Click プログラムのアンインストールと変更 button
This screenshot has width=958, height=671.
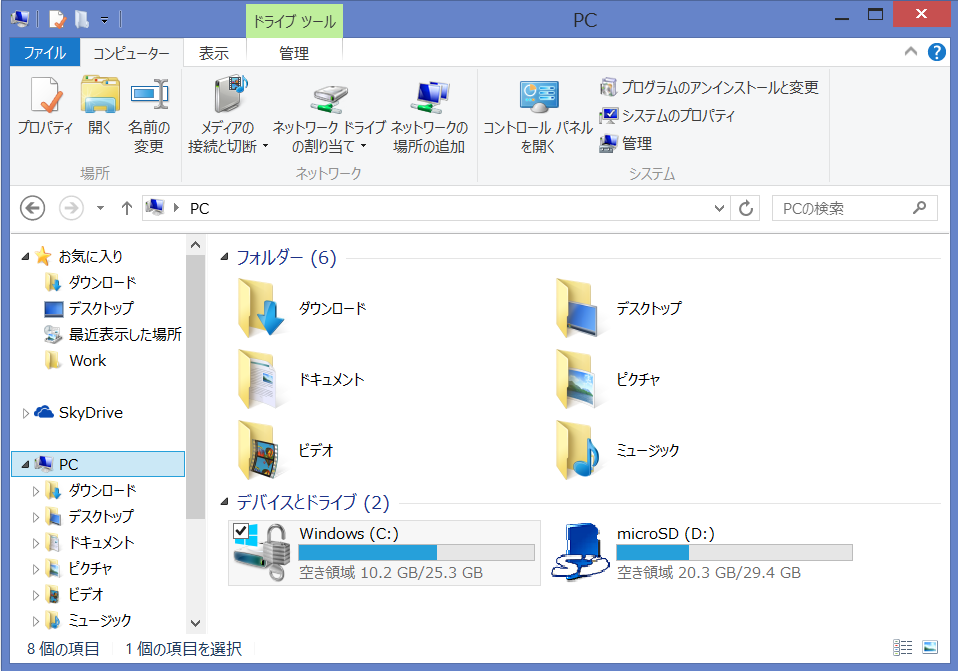[x=709, y=88]
